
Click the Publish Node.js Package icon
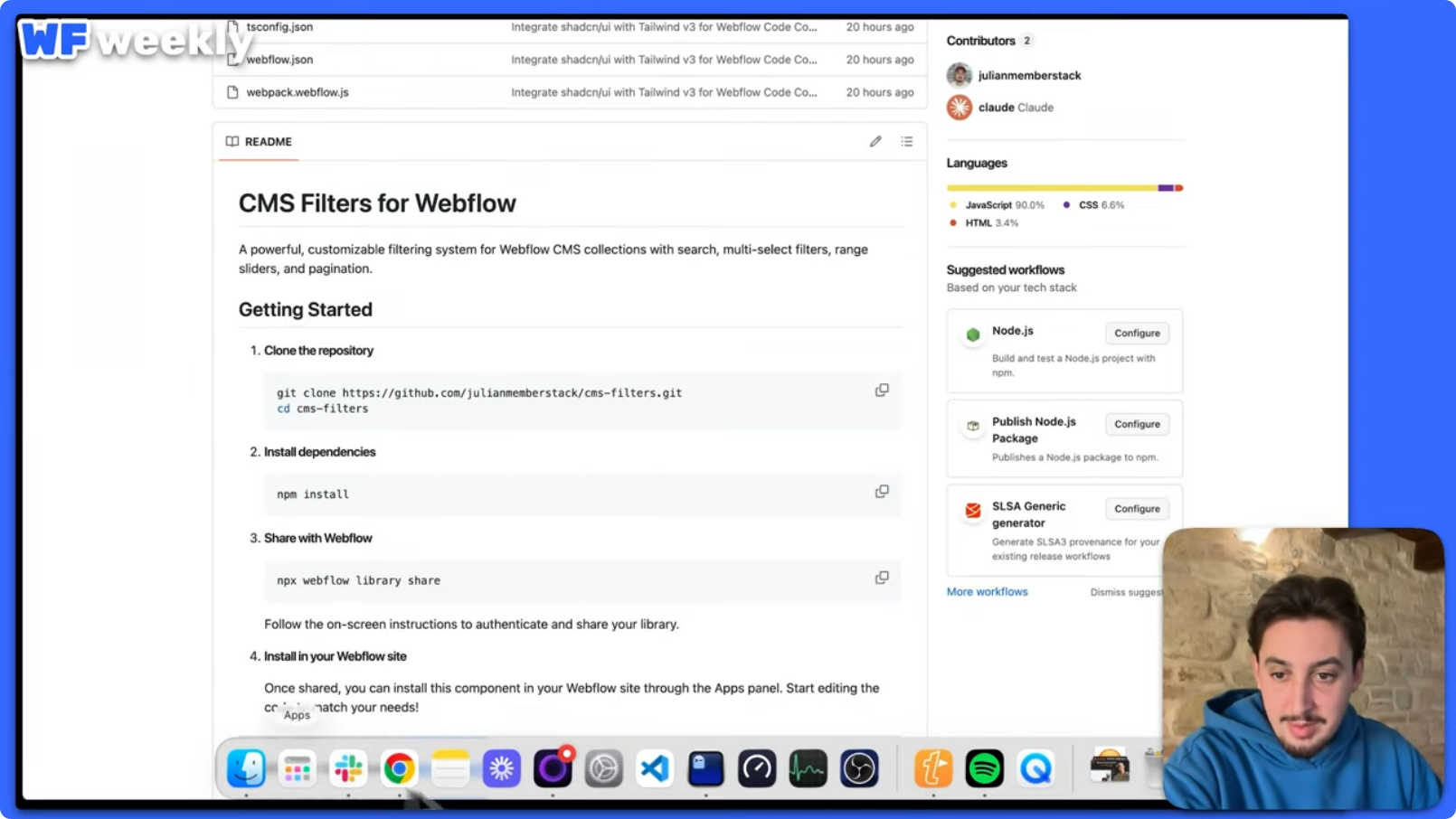973,426
